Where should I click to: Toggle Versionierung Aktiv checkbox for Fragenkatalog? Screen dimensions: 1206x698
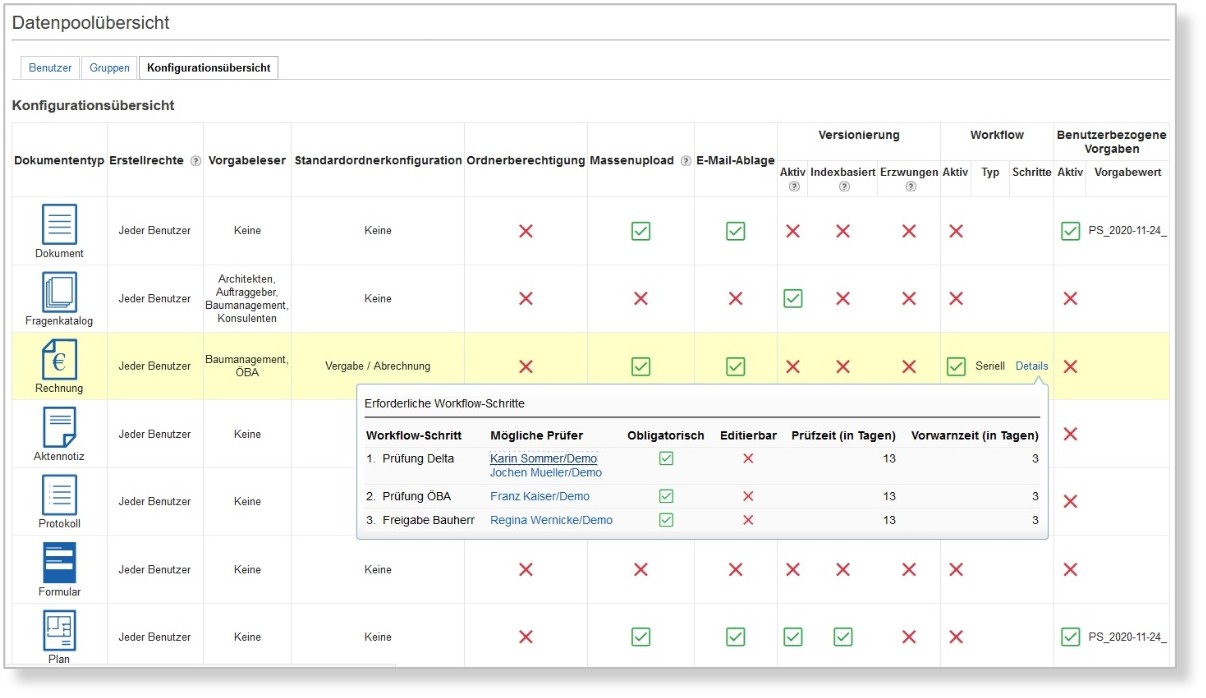[x=793, y=298]
